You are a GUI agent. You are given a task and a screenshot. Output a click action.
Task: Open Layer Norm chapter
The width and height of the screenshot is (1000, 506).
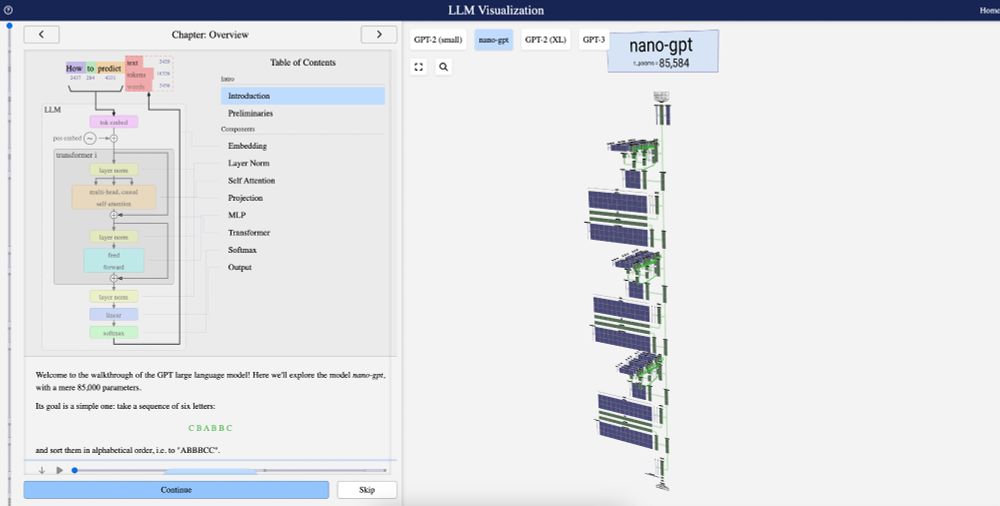pyautogui.click(x=249, y=163)
